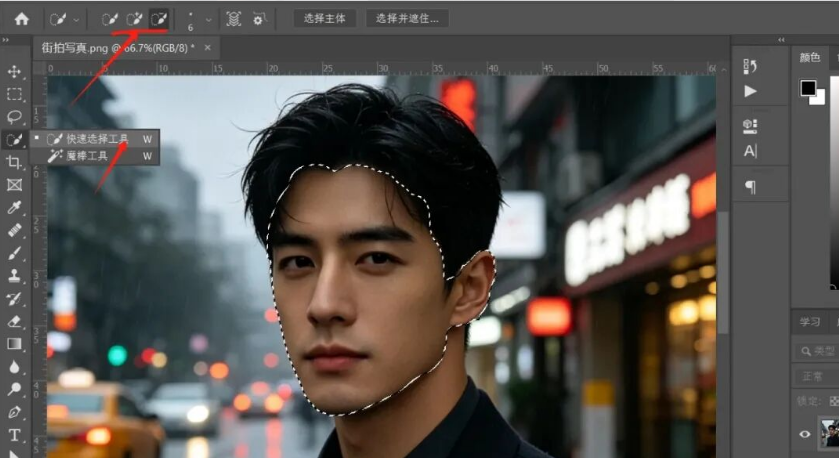Image resolution: width=839 pixels, height=458 pixels.
Task: Select the Move tool
Action: 14,71
